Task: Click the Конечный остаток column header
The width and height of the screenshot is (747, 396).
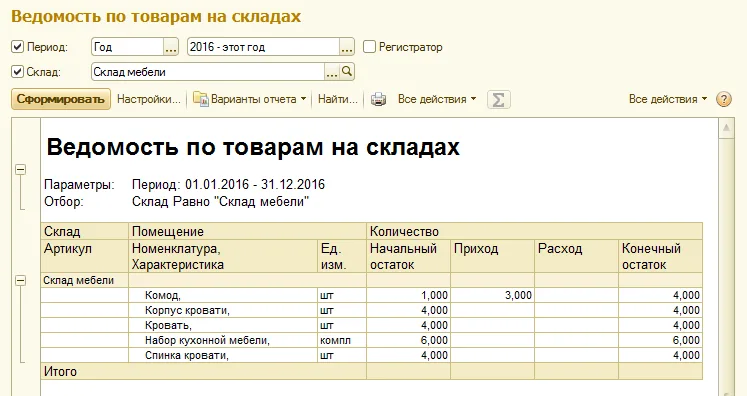Action: tap(660, 256)
